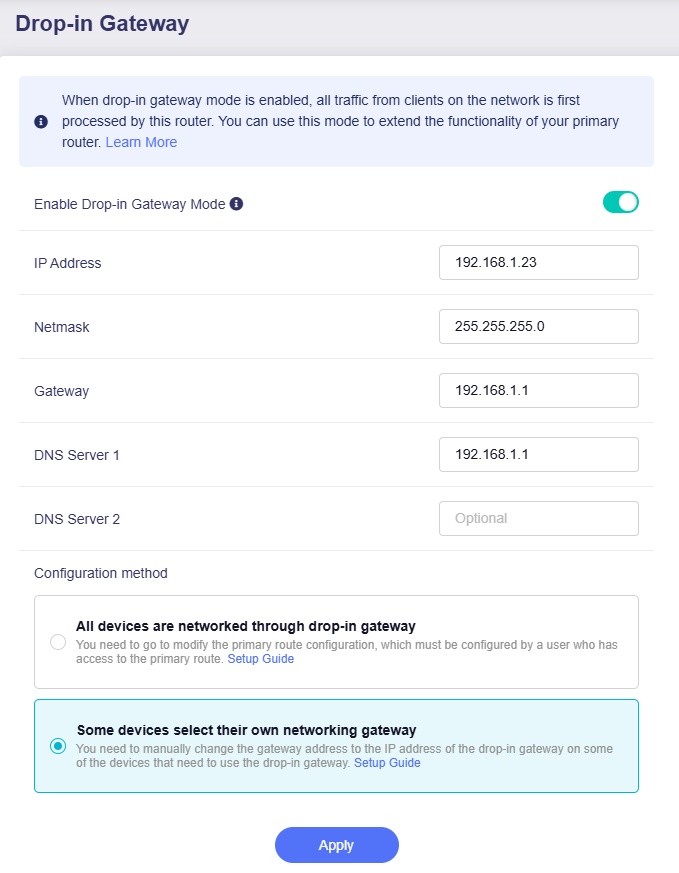Click the 'Some devices select' option card heading
This screenshot has height=873, width=679.
coord(247,730)
